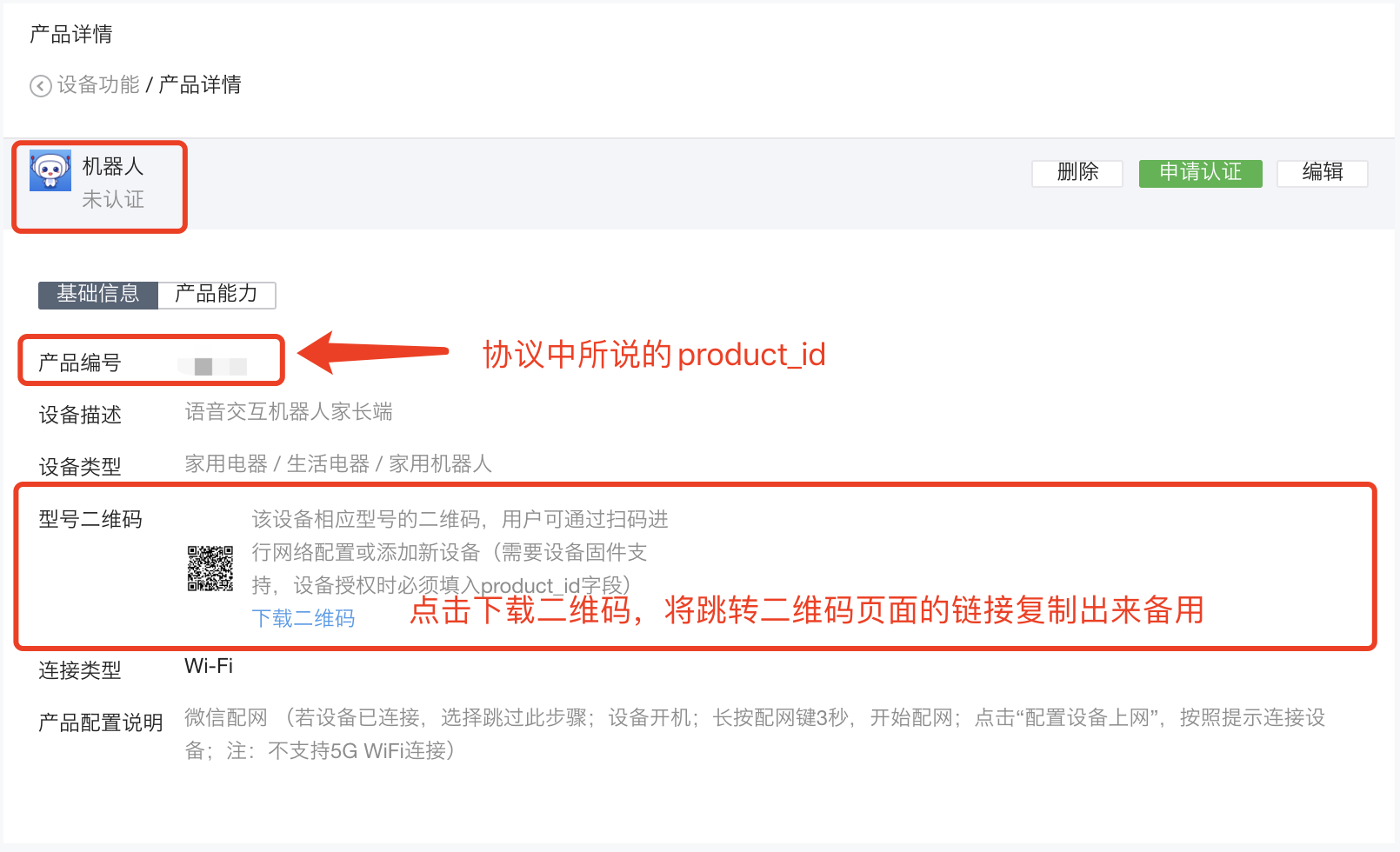1400x852 pixels.
Task: Click the robot avatar icon
Action: [50, 170]
